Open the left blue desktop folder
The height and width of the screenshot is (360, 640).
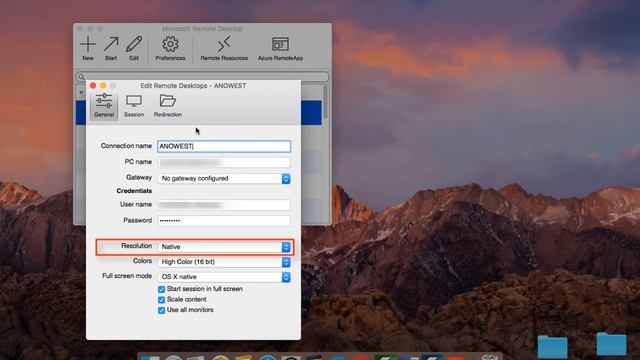coord(552,346)
